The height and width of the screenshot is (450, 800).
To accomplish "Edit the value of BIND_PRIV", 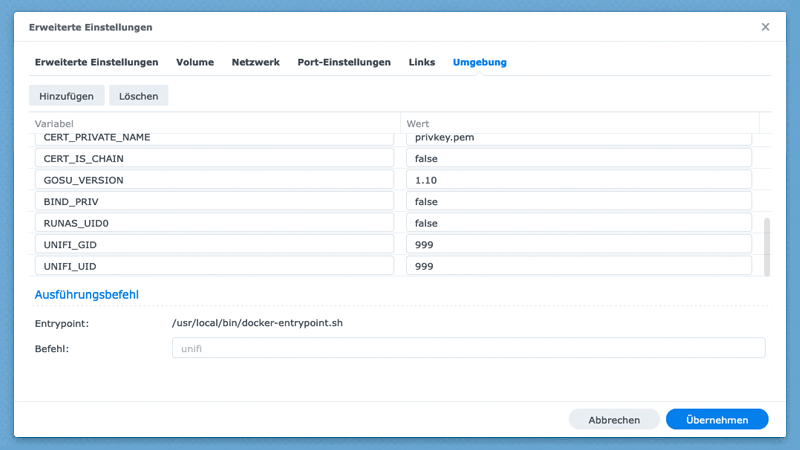I will click(578, 202).
